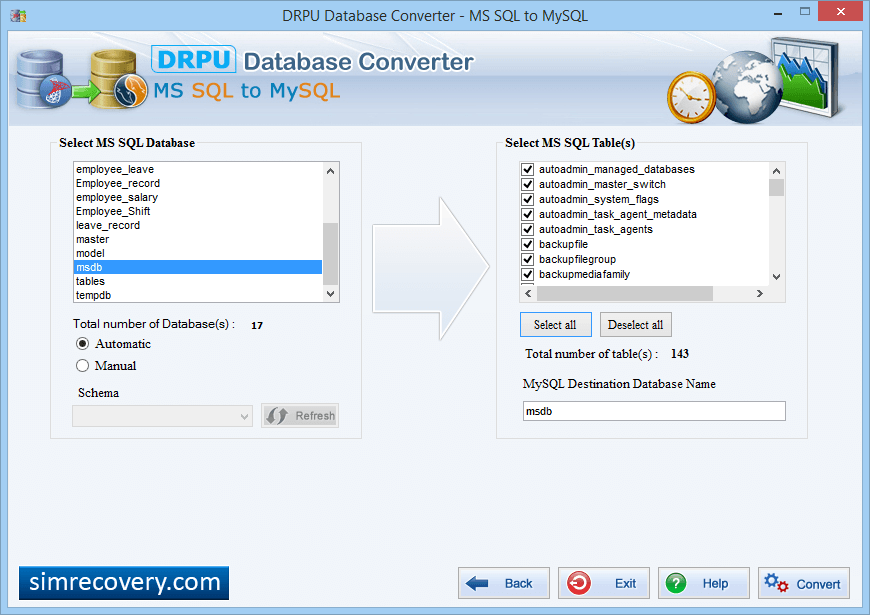The width and height of the screenshot is (870, 615).
Task: Uncheck the backupfilegroup table
Action: point(528,259)
